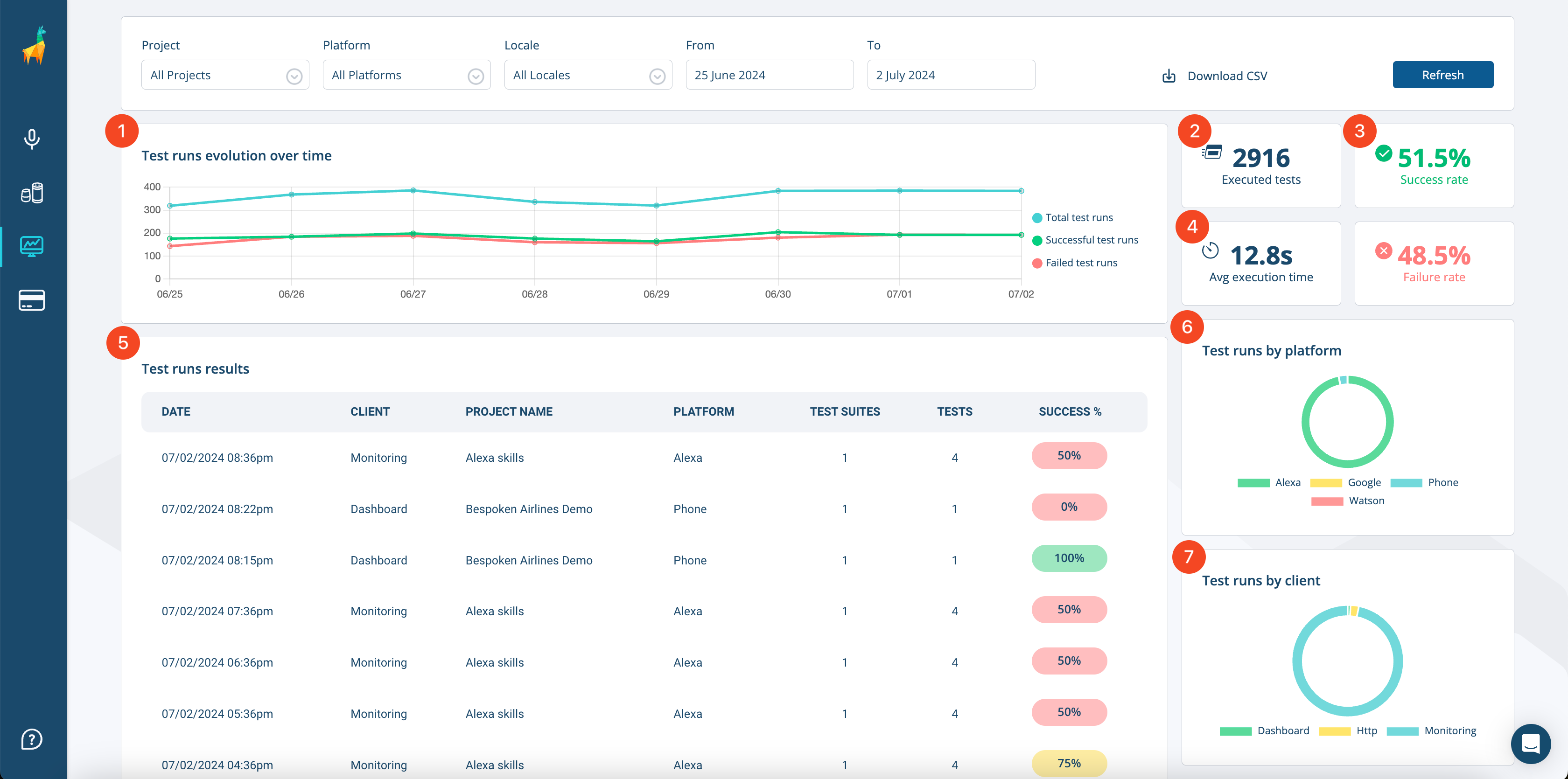Click the SUCCESS % column header

[x=1070, y=412]
